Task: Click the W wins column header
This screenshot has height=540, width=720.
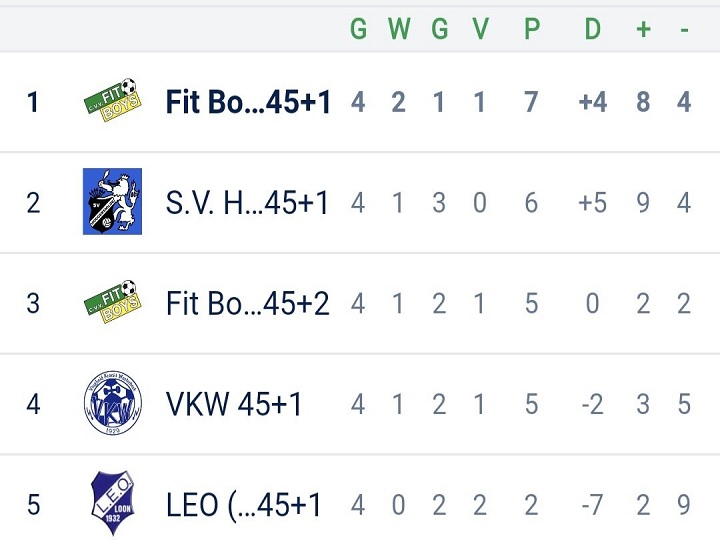Action: 399,29
